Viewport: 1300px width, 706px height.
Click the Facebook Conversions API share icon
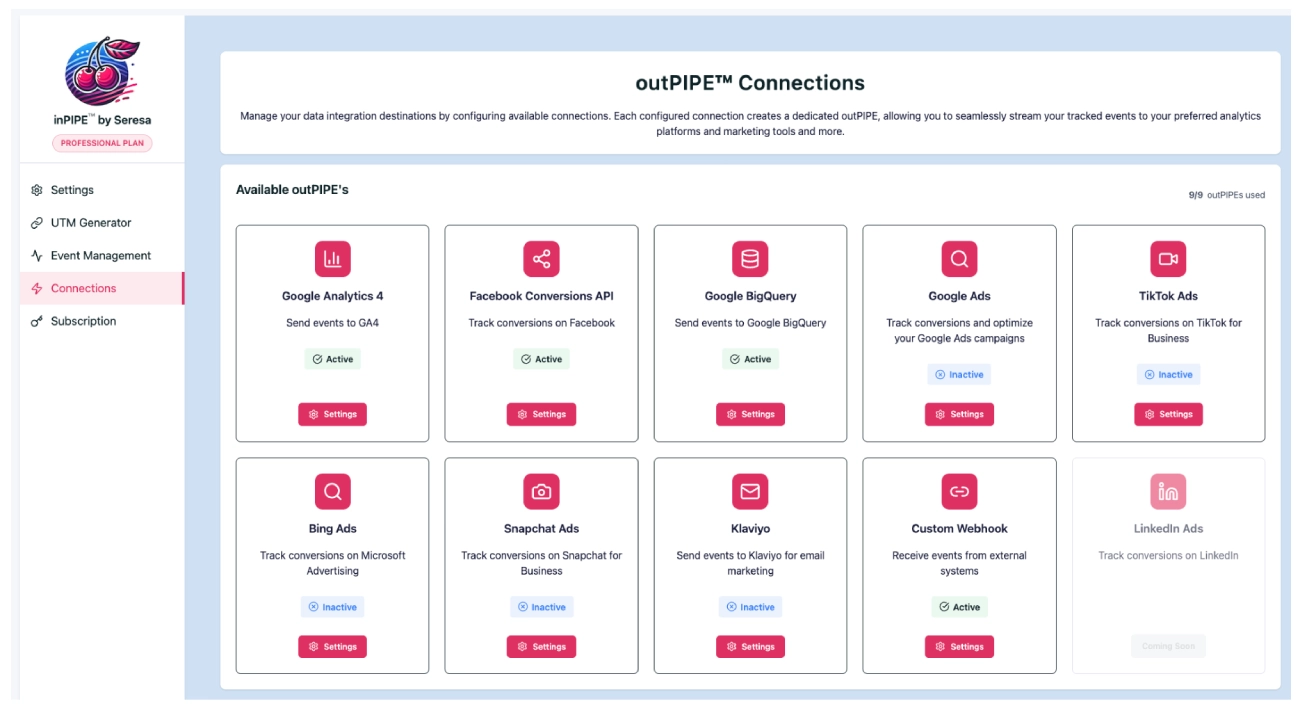point(541,259)
